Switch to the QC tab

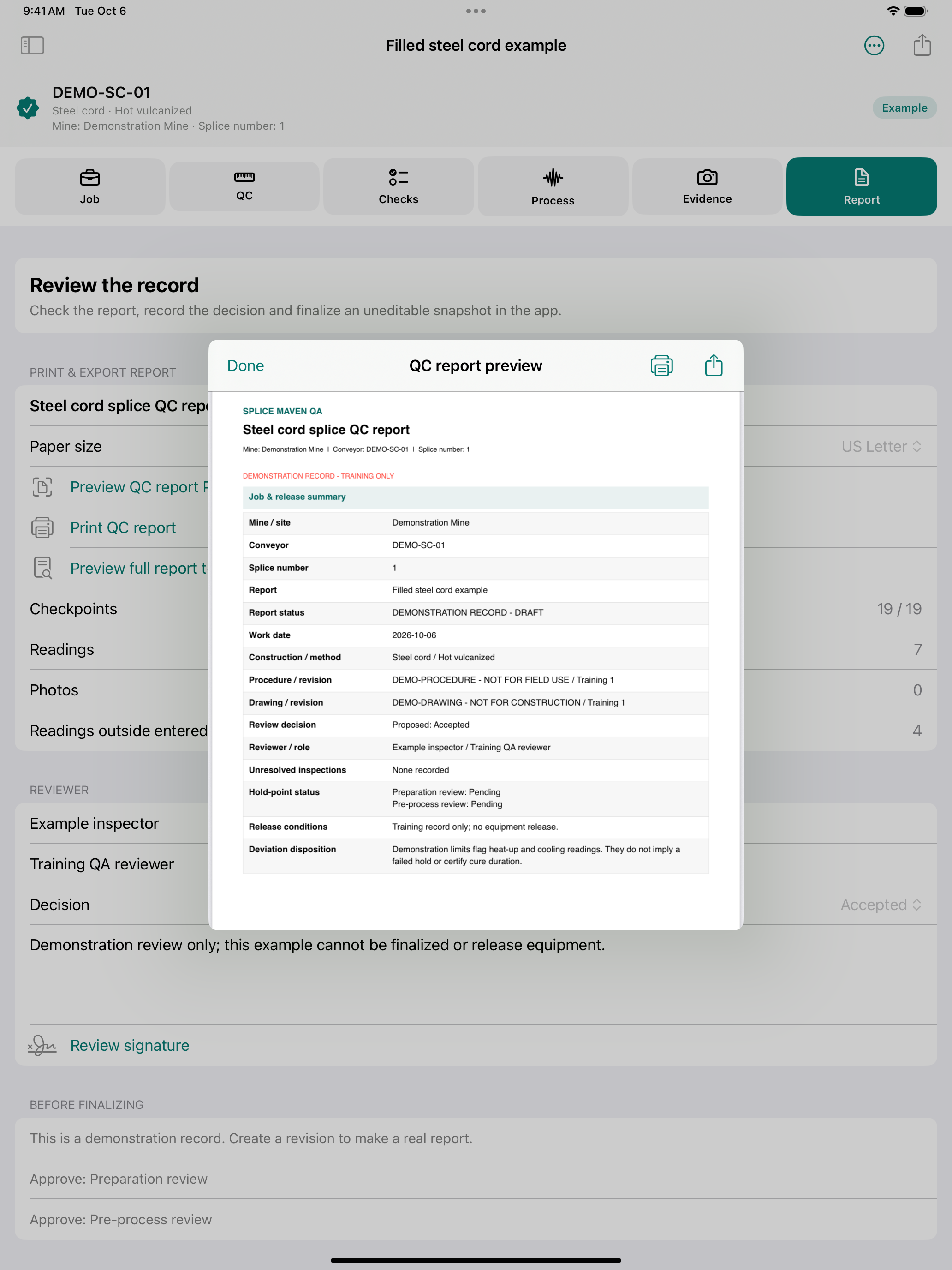coord(244,186)
